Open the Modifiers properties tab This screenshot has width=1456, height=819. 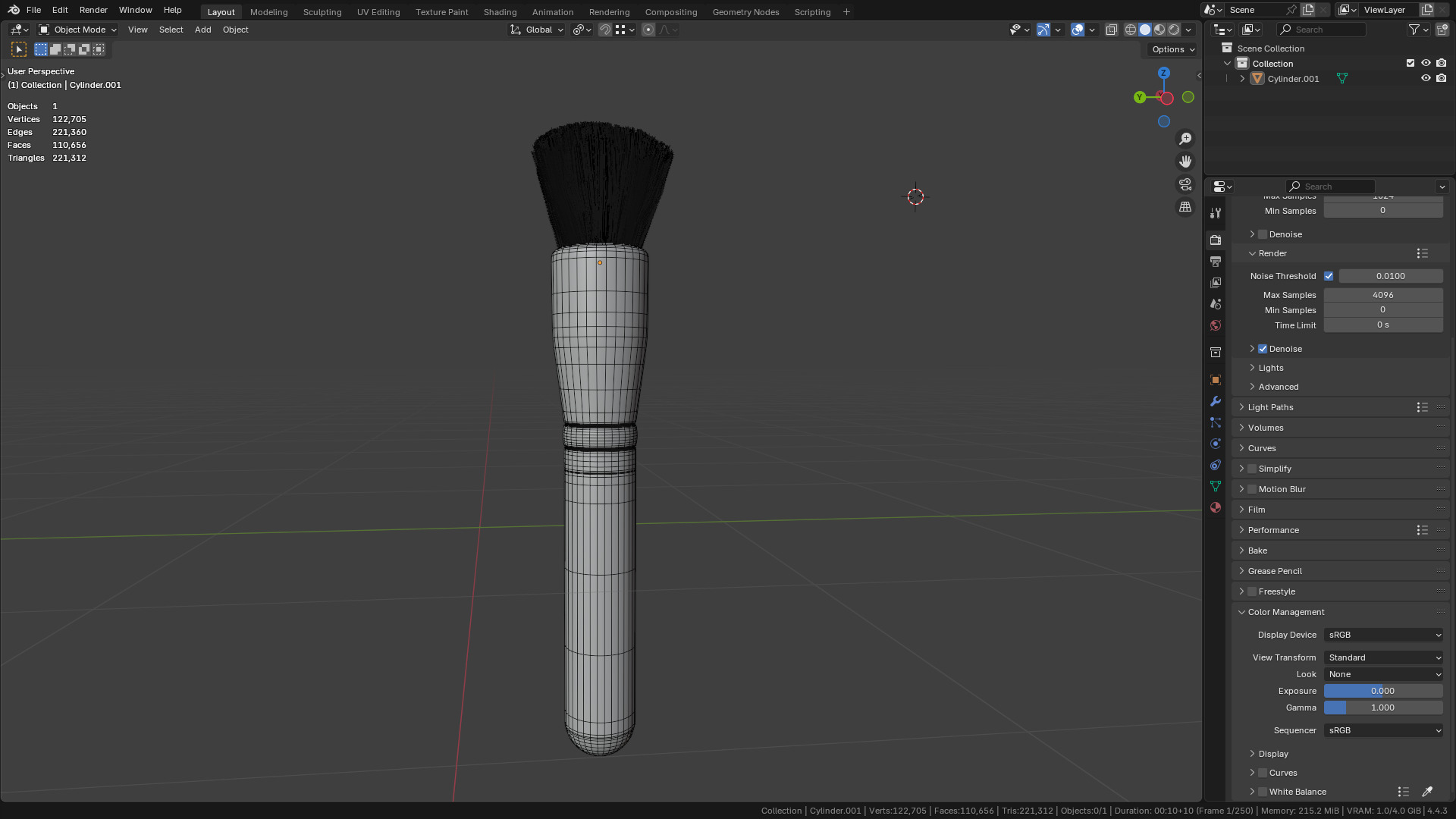pos(1216,401)
